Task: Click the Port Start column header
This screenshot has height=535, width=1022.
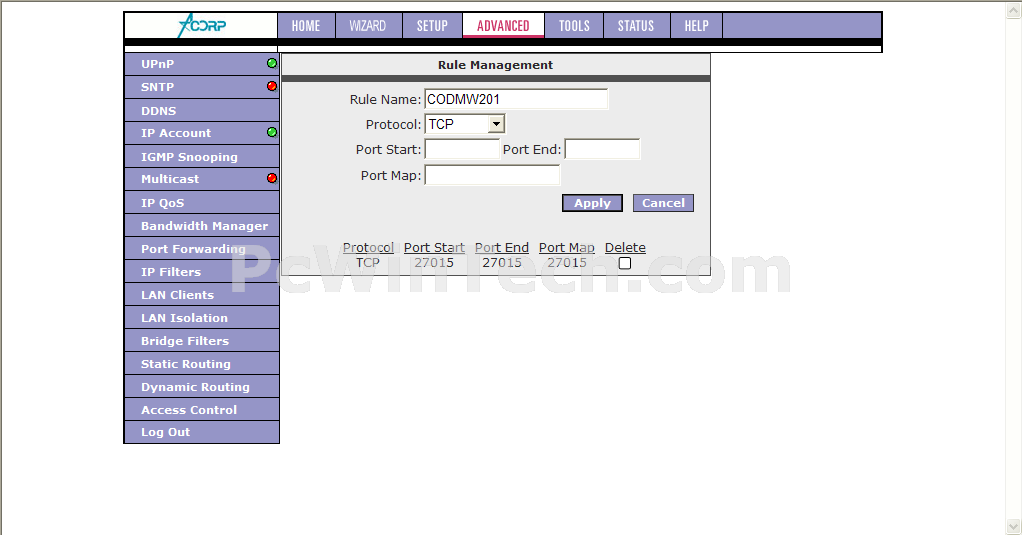Action: pos(434,248)
